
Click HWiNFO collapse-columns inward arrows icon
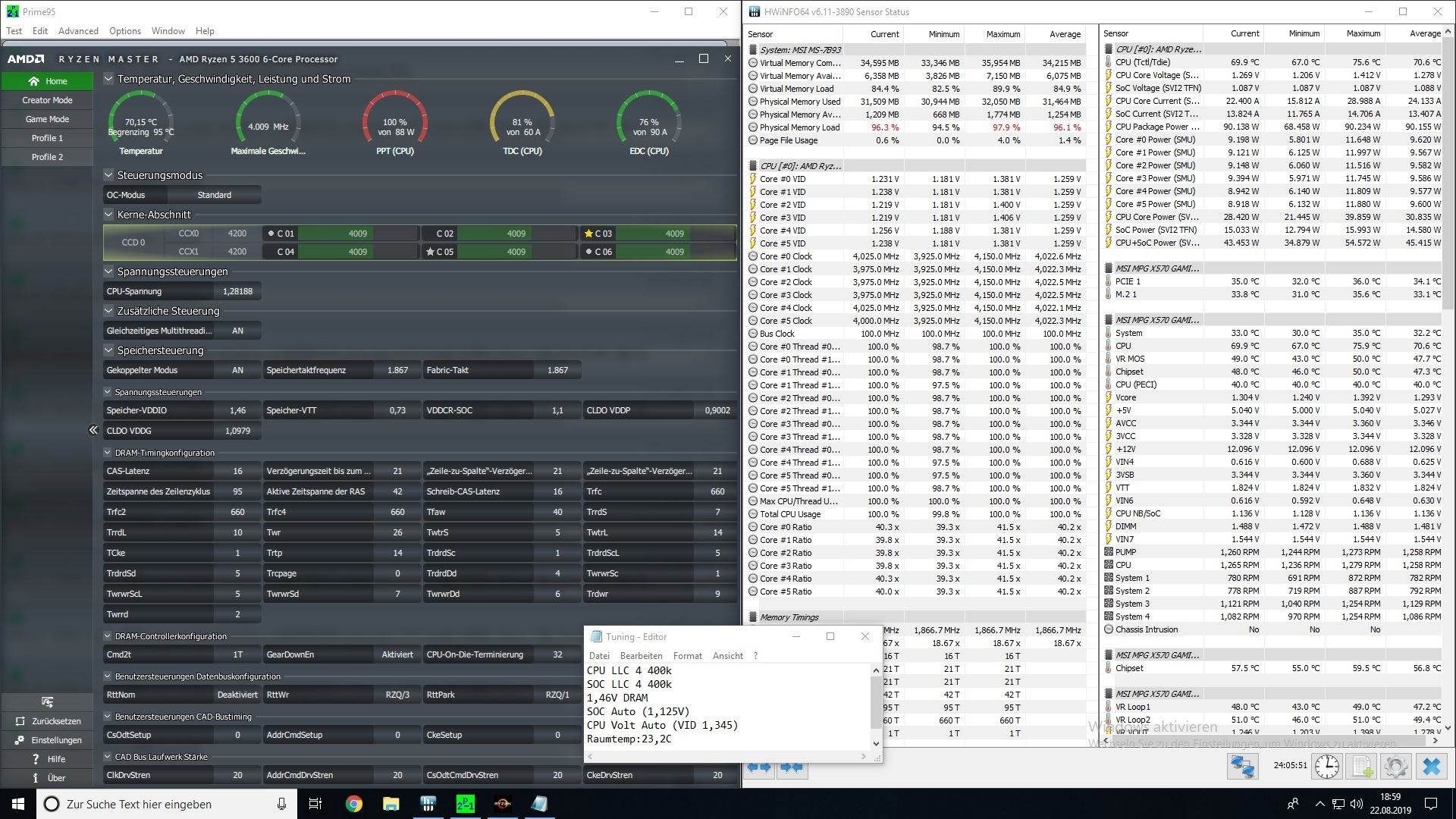[x=791, y=767]
